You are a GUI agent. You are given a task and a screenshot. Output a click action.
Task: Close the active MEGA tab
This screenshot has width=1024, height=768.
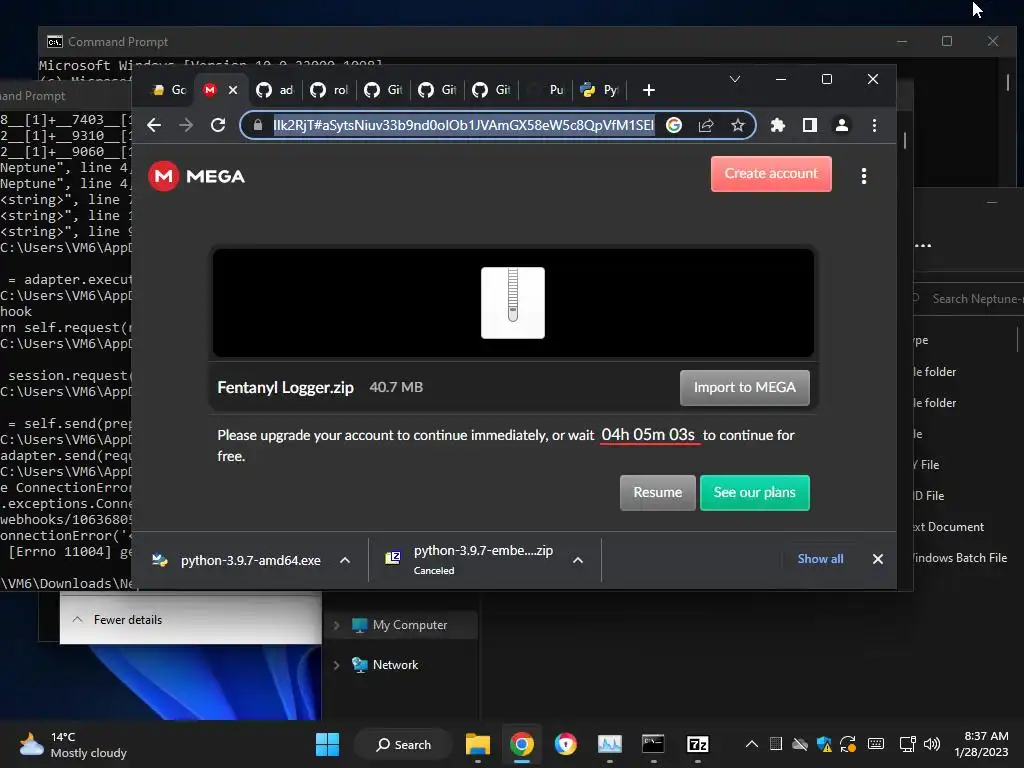(233, 90)
